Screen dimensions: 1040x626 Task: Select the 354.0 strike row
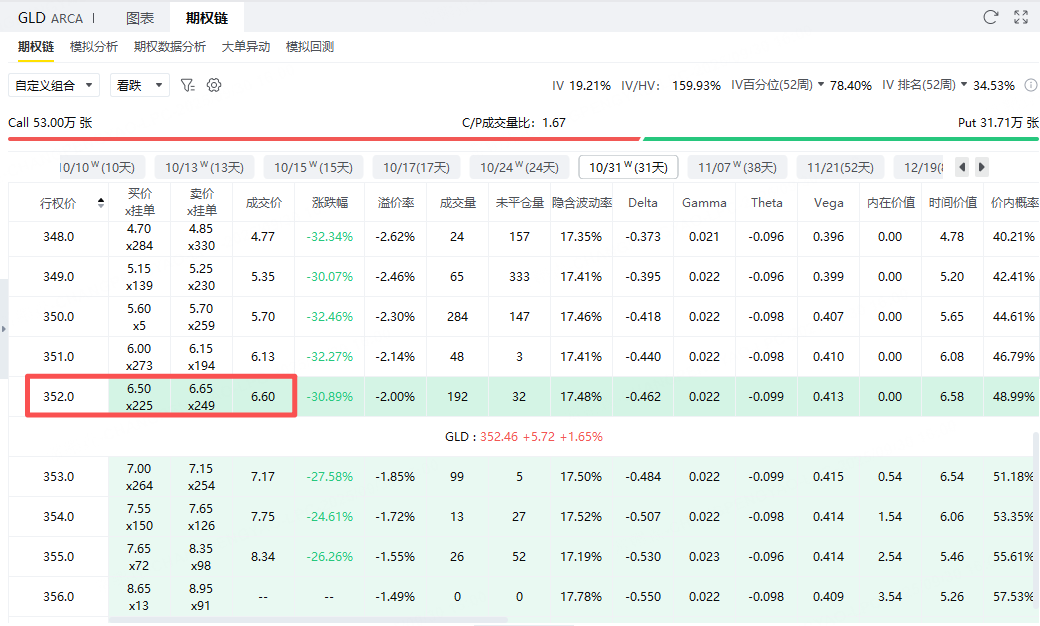click(x=524, y=517)
